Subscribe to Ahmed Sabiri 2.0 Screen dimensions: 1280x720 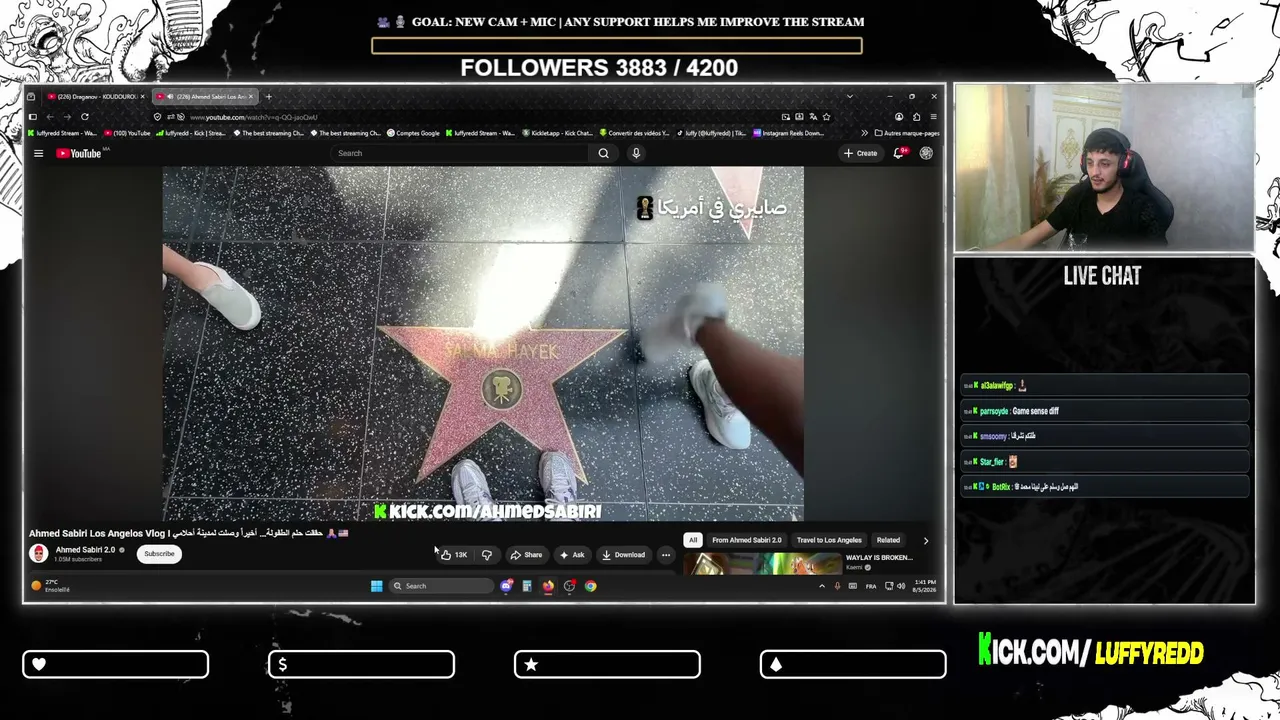click(x=159, y=554)
